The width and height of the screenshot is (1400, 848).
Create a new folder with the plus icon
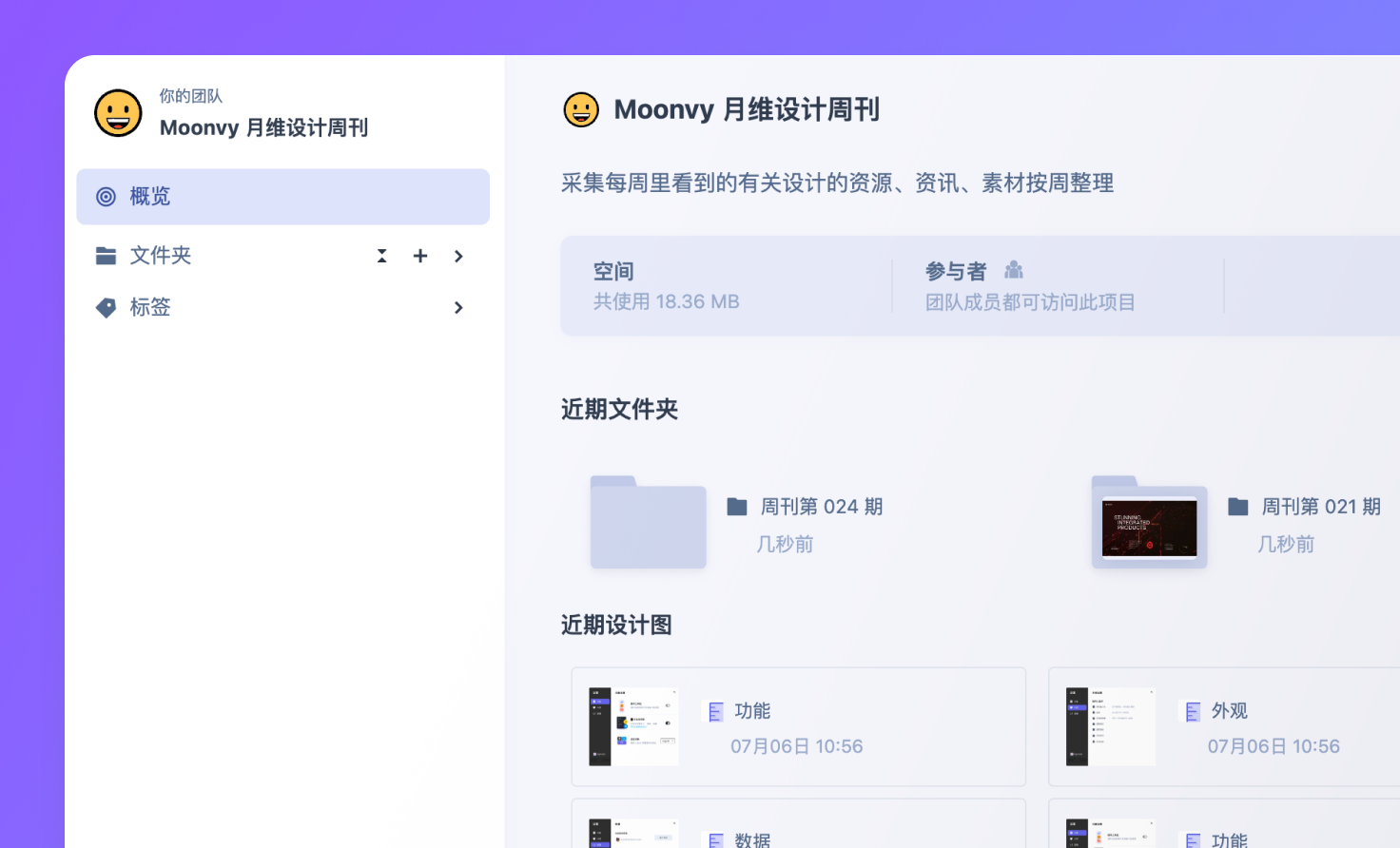coord(419,255)
